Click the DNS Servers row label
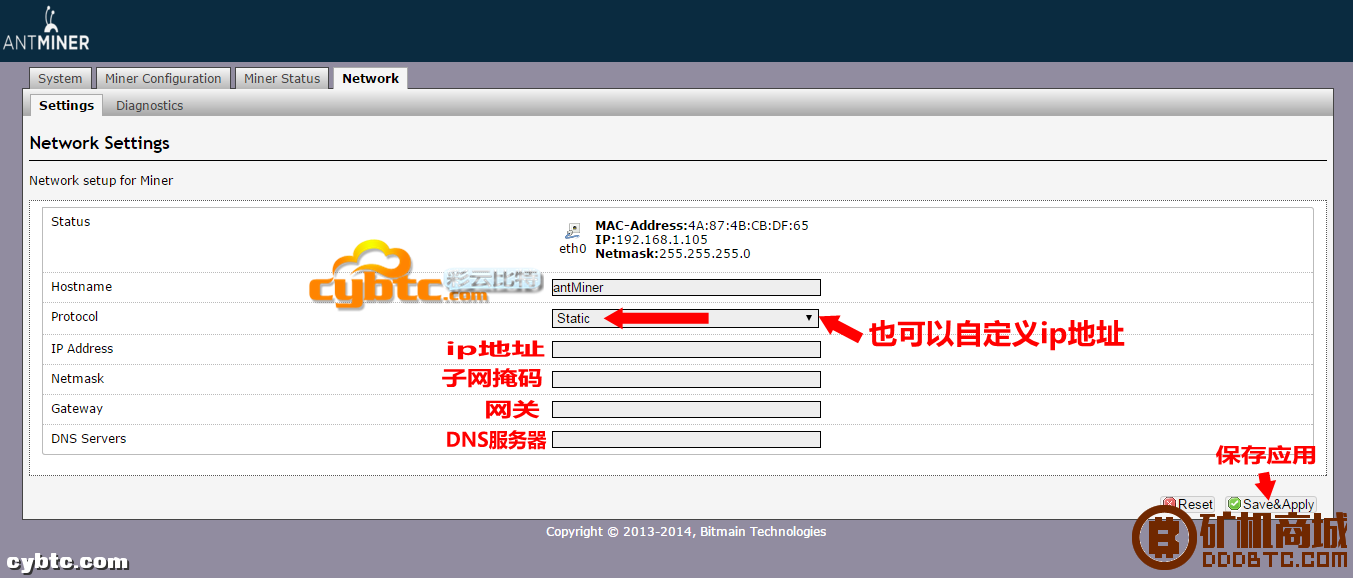Viewport: 1353px width, 578px height. point(89,439)
